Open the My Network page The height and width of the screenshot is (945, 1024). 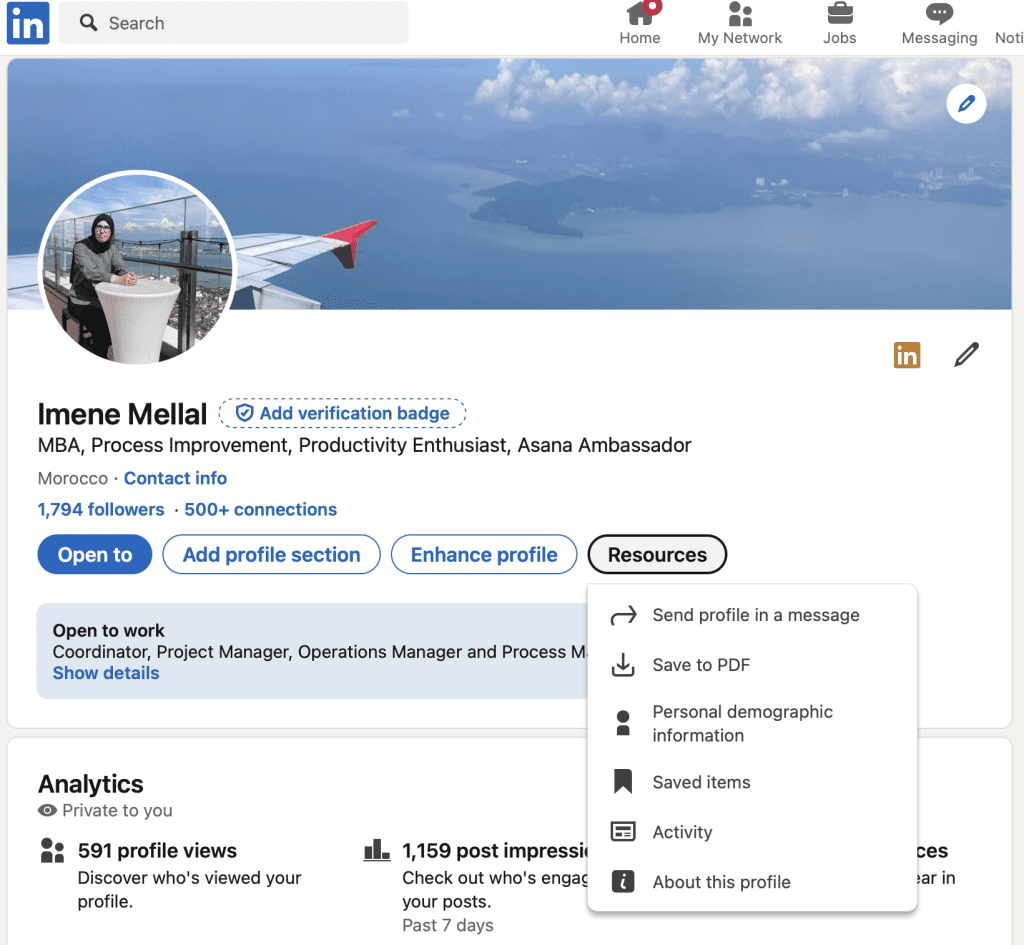click(740, 22)
